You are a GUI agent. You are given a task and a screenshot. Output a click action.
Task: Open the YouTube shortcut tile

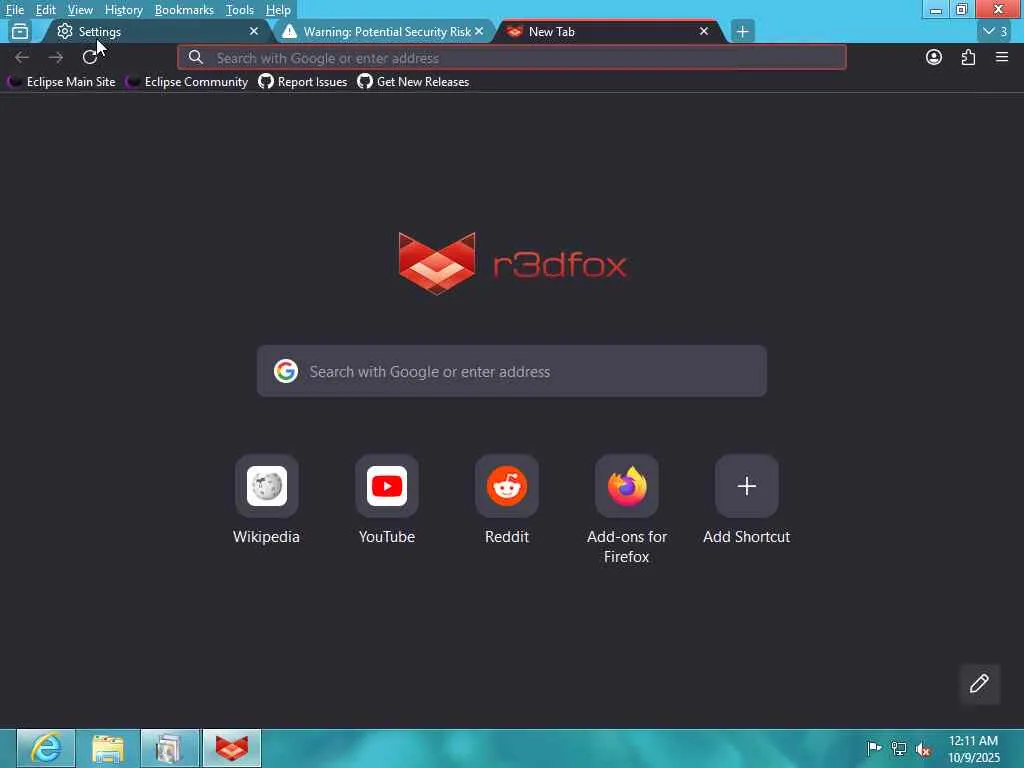click(387, 486)
